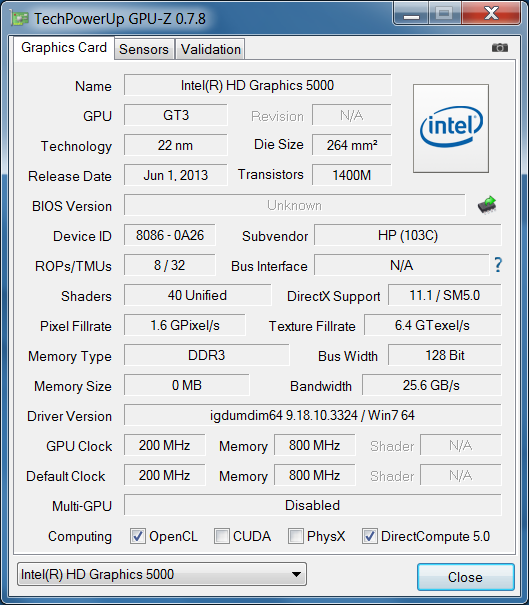
Task: Click the BIOS save chip icon
Action: coord(487,205)
